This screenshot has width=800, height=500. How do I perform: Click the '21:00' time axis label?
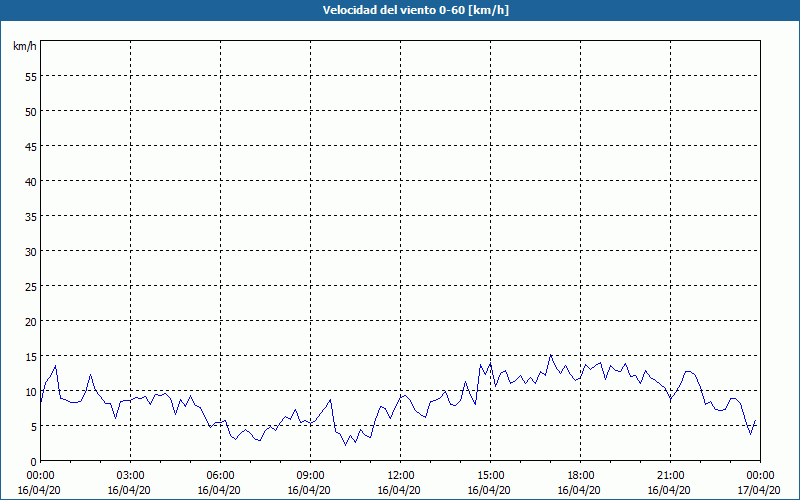670,476
